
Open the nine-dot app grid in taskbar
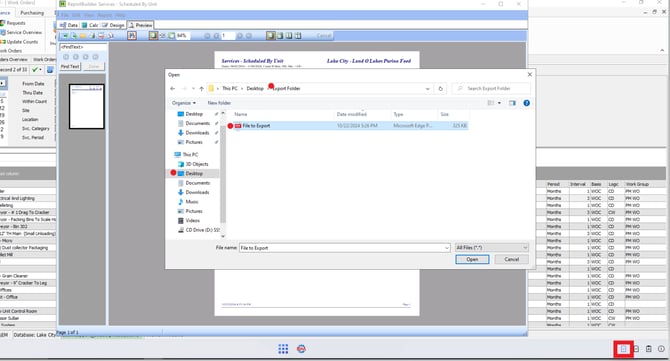coord(283,349)
